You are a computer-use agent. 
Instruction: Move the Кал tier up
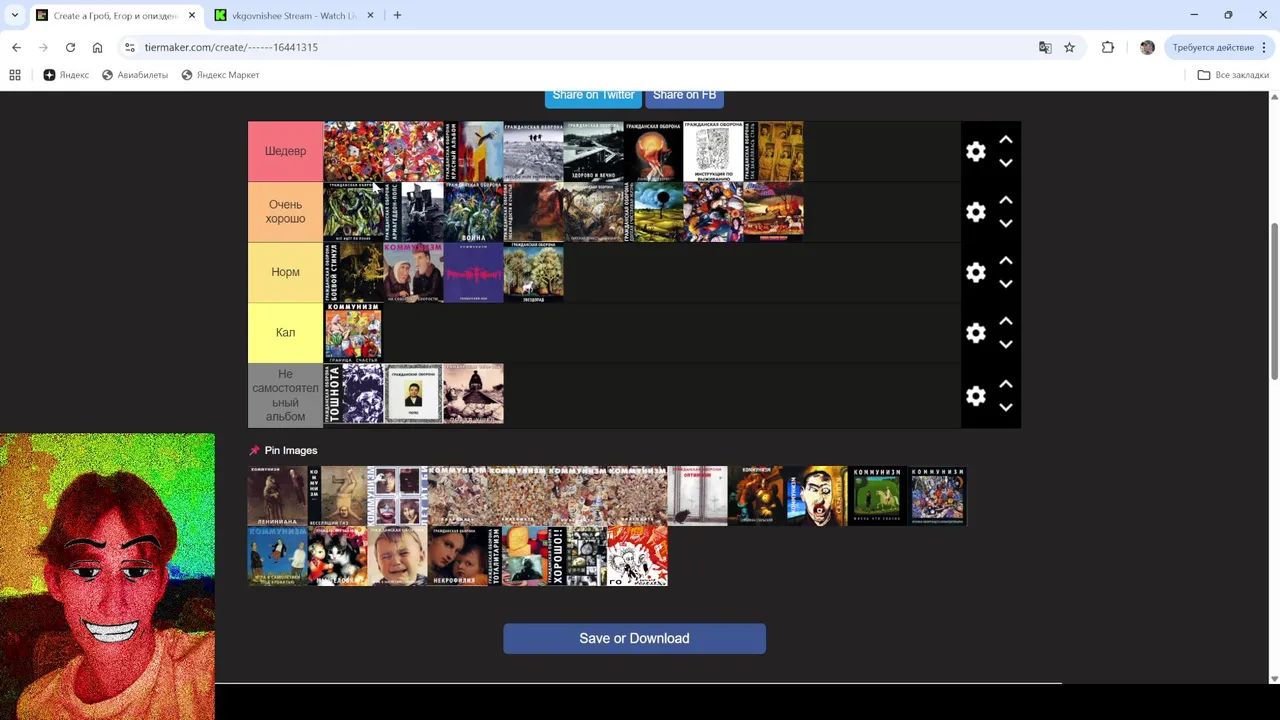(1006, 321)
